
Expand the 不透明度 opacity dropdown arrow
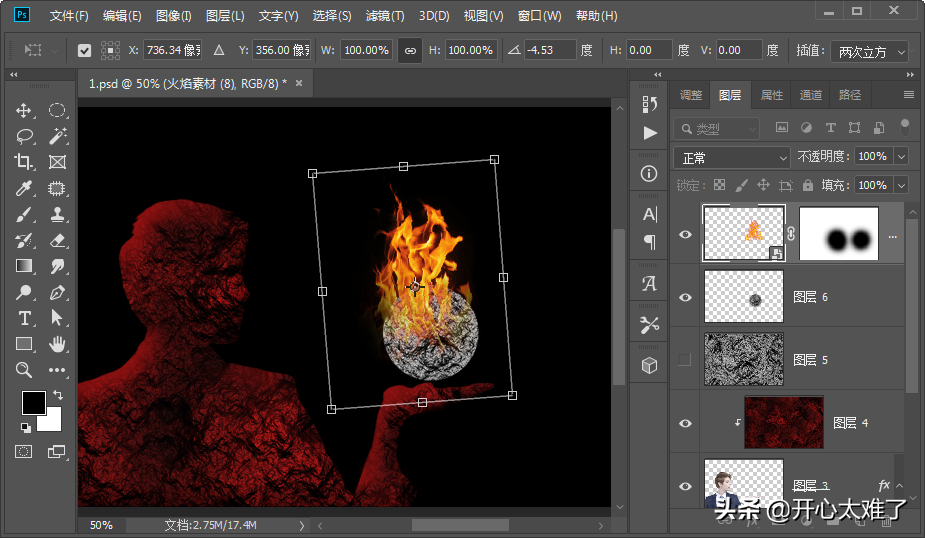[x=901, y=157]
